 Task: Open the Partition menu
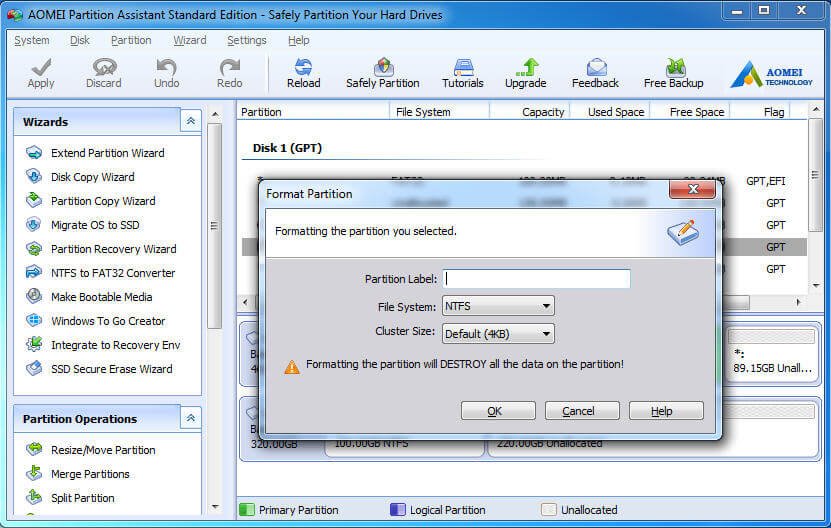click(131, 40)
